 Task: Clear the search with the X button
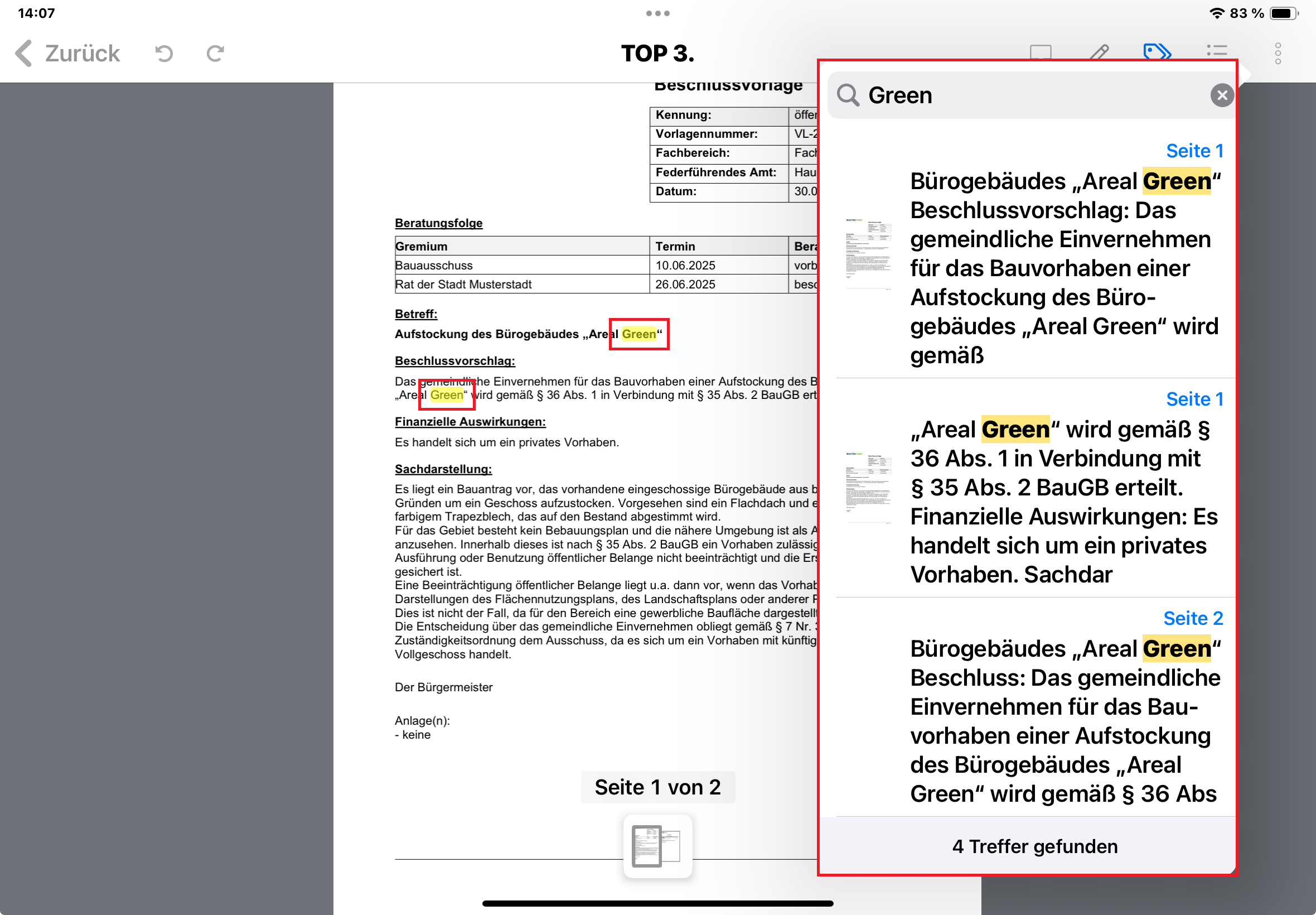(x=1222, y=95)
